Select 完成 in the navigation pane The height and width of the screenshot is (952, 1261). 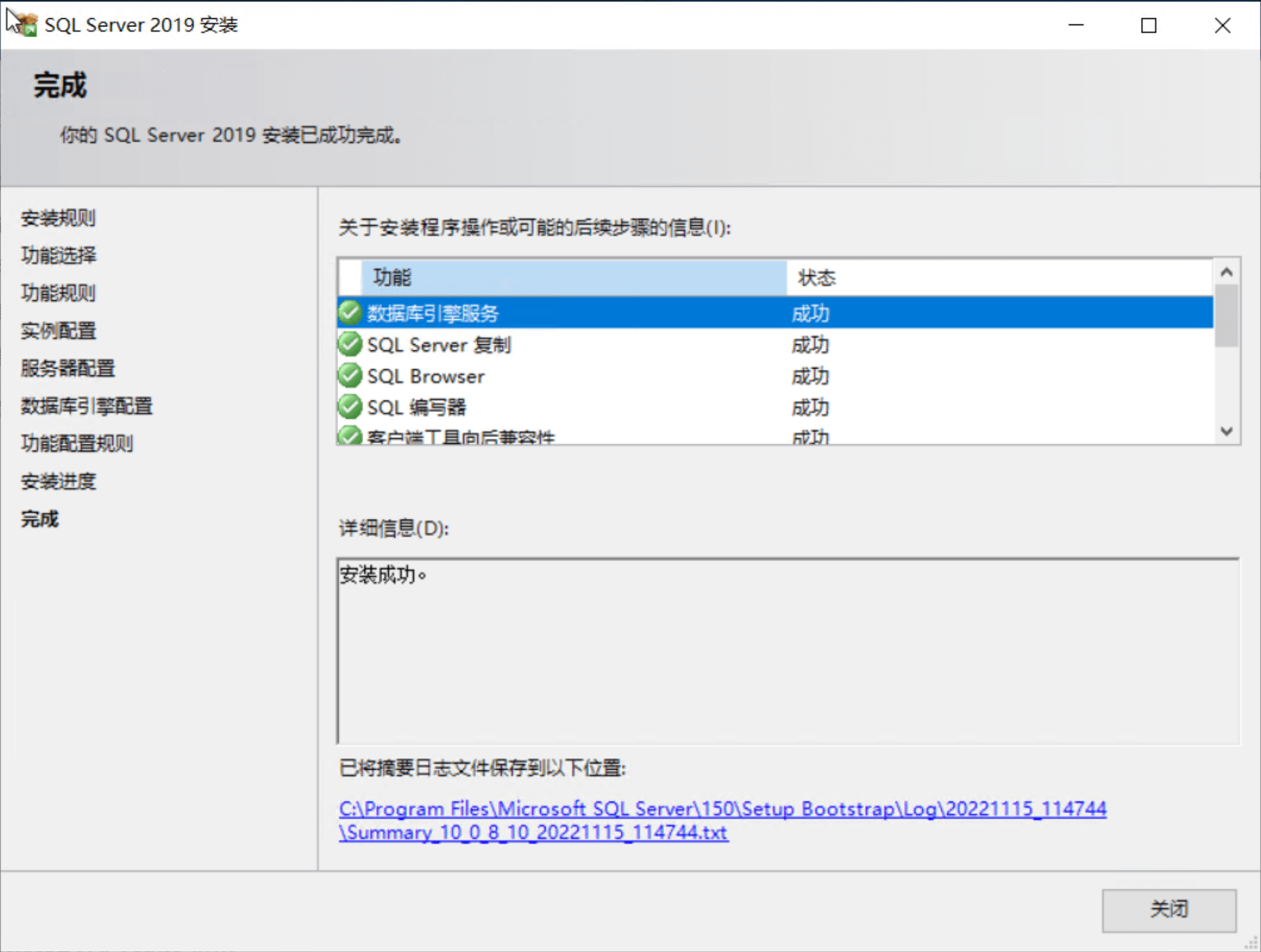39,518
